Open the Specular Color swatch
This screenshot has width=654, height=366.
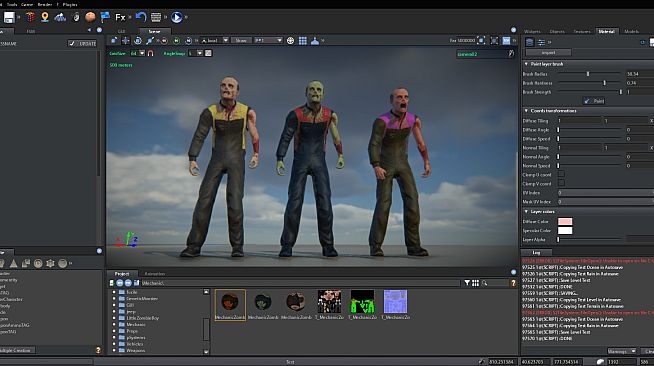565,231
